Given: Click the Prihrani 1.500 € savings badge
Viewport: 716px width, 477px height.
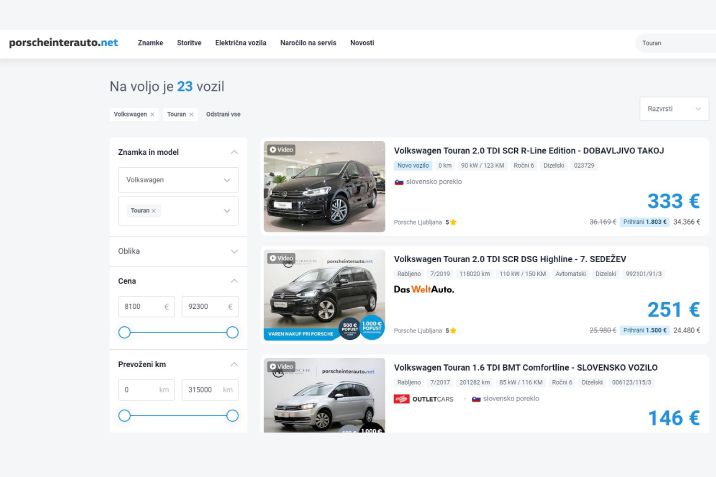Looking at the screenshot, I should click(x=645, y=330).
